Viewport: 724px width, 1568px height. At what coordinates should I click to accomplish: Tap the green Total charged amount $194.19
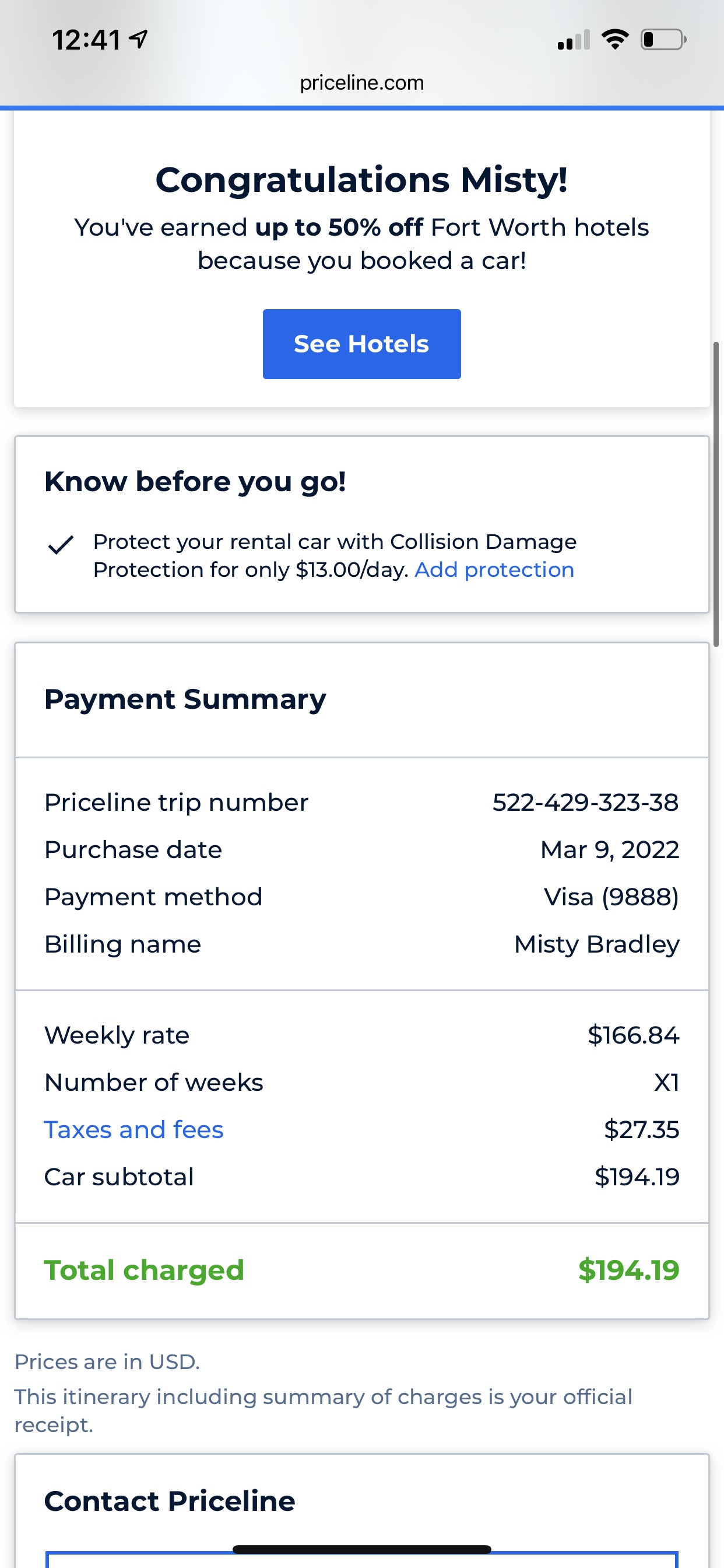pyautogui.click(x=628, y=1270)
